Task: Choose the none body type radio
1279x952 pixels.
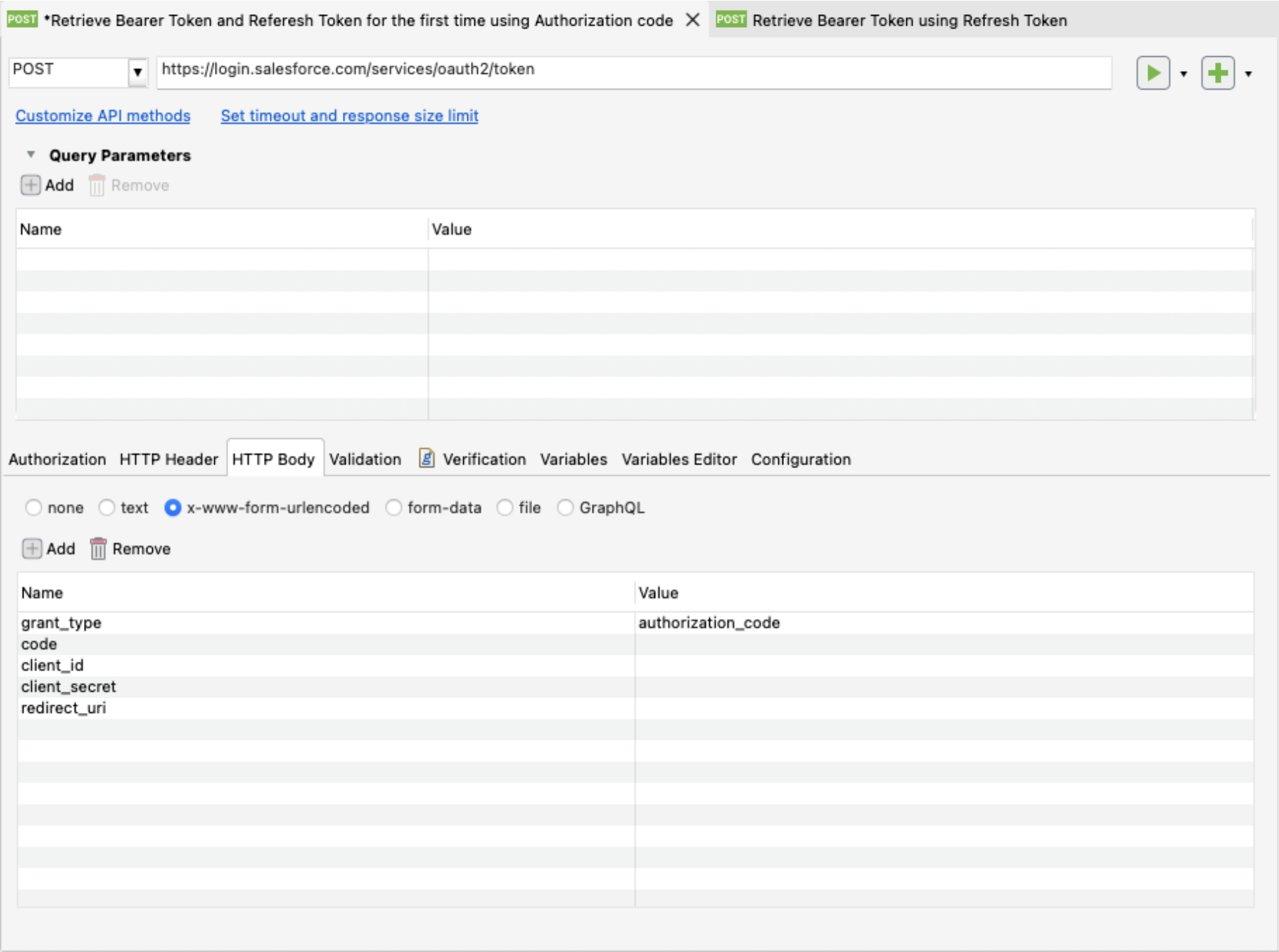Action: [x=33, y=508]
